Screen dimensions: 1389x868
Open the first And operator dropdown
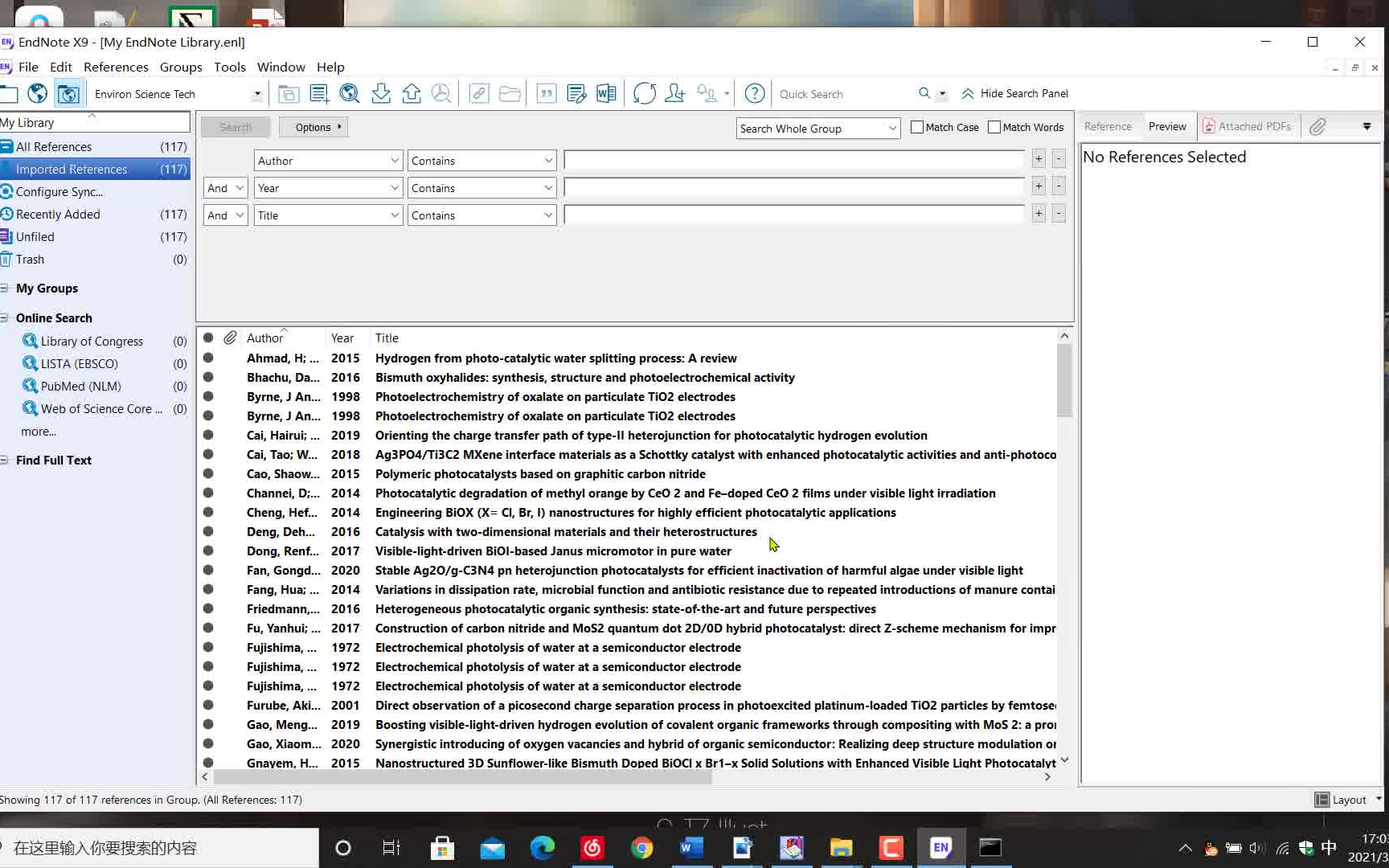tap(225, 188)
